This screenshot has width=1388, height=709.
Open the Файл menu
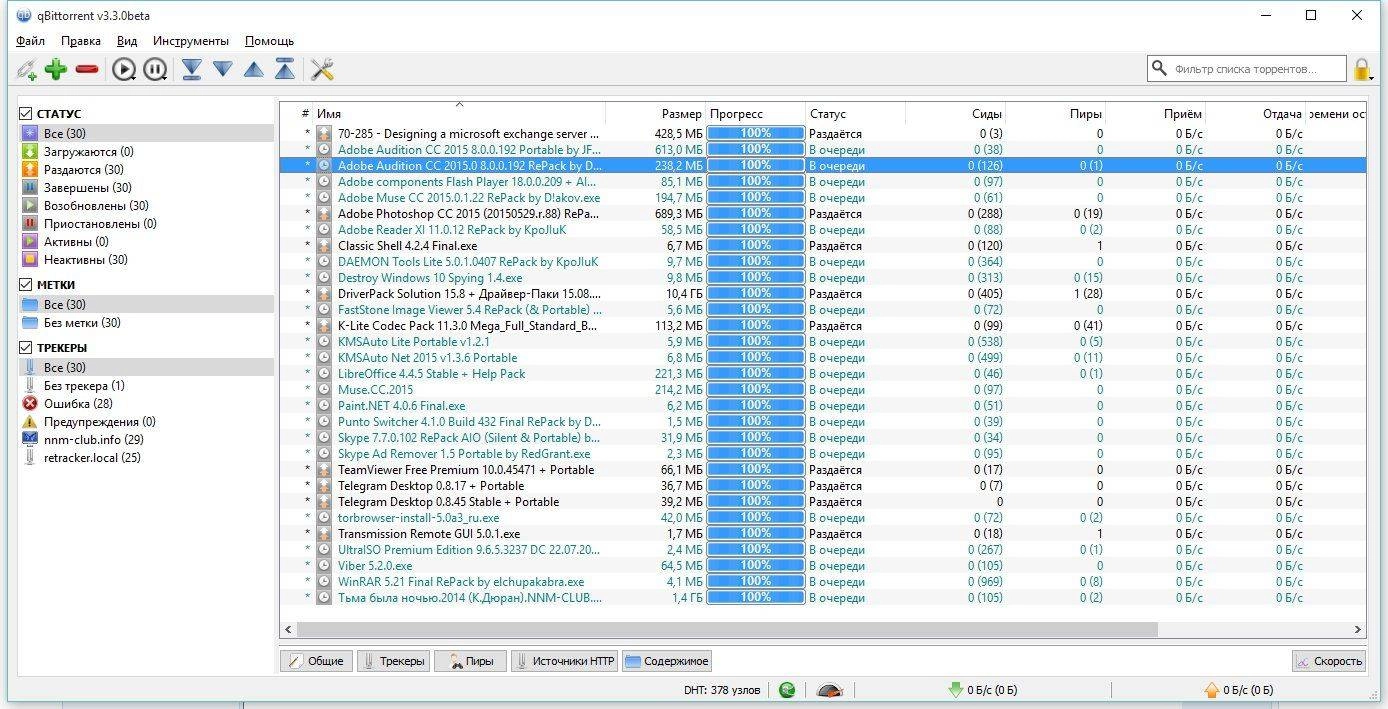click(x=30, y=41)
